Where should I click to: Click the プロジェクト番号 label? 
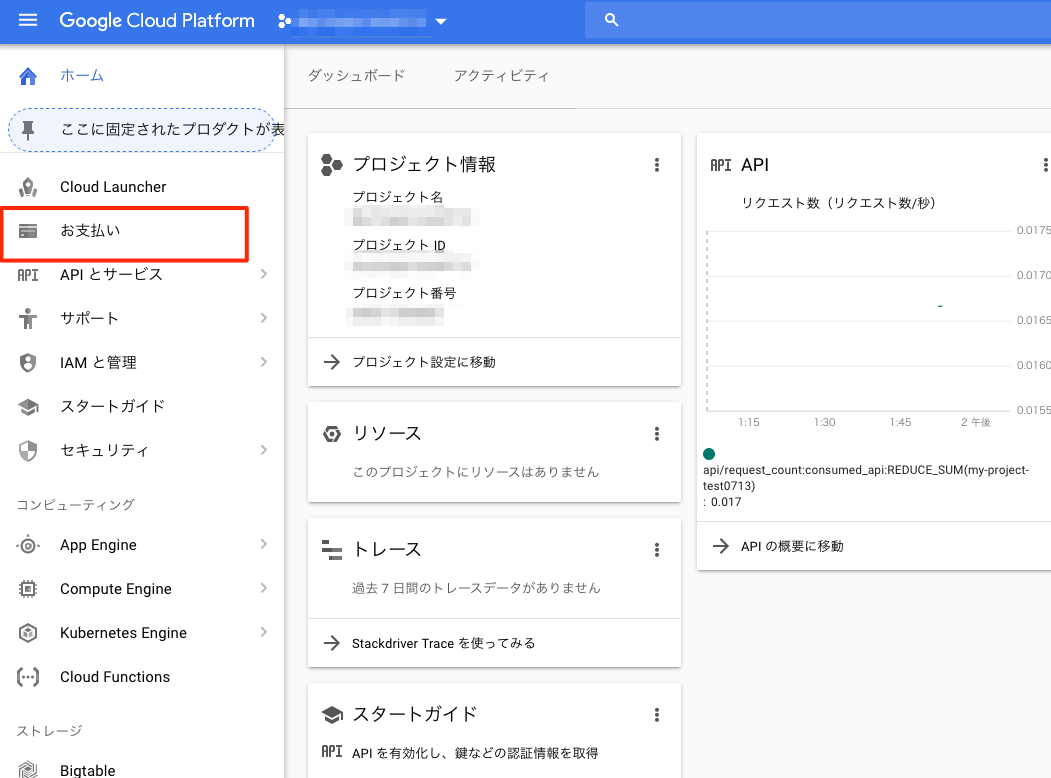pyautogui.click(x=404, y=293)
